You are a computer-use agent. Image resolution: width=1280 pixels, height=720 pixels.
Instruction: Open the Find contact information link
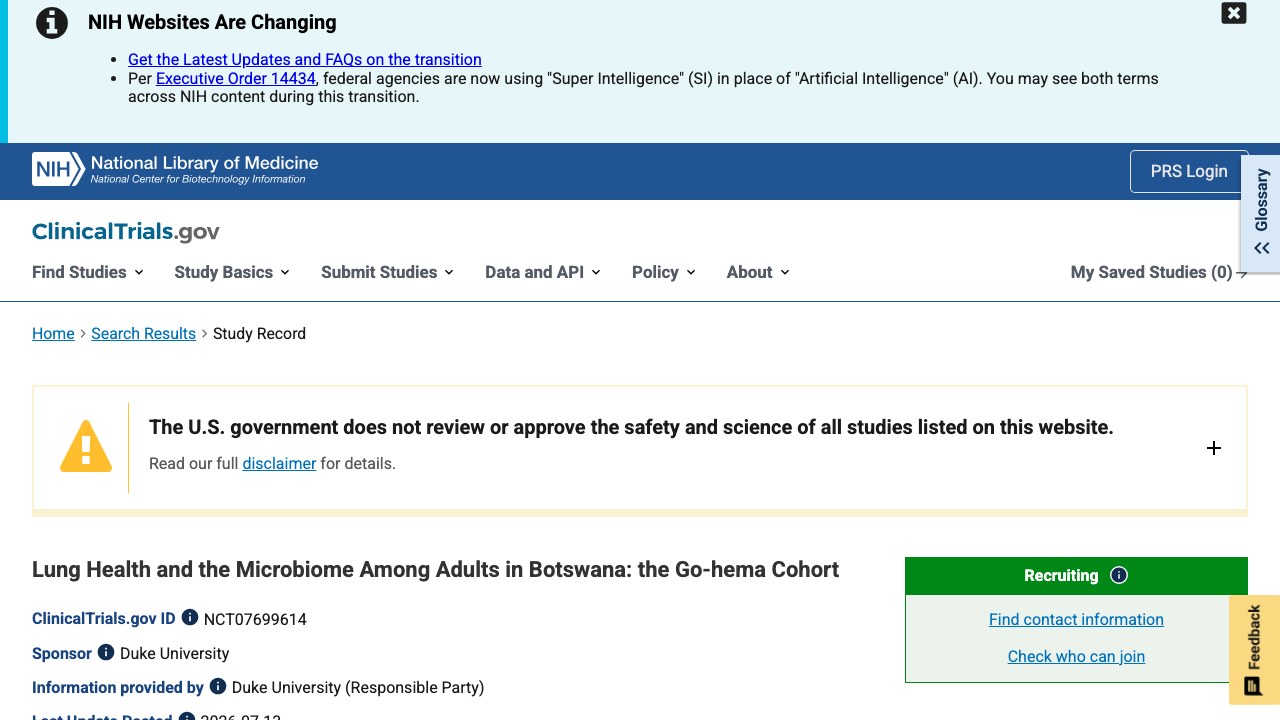(x=1076, y=619)
